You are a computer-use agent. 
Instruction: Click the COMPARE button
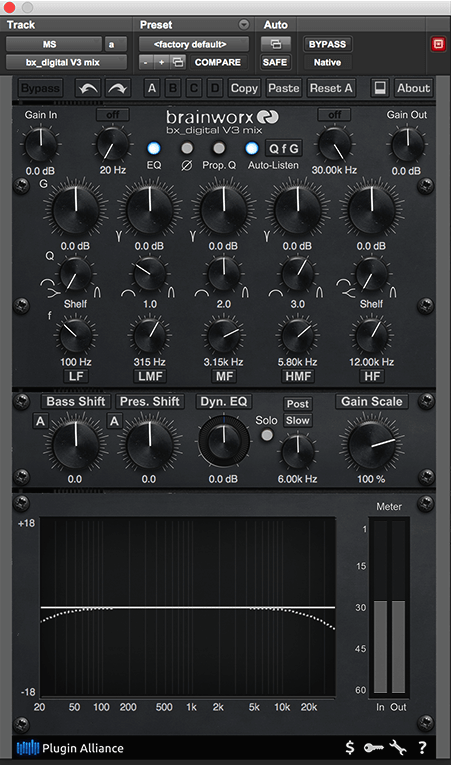tap(218, 62)
